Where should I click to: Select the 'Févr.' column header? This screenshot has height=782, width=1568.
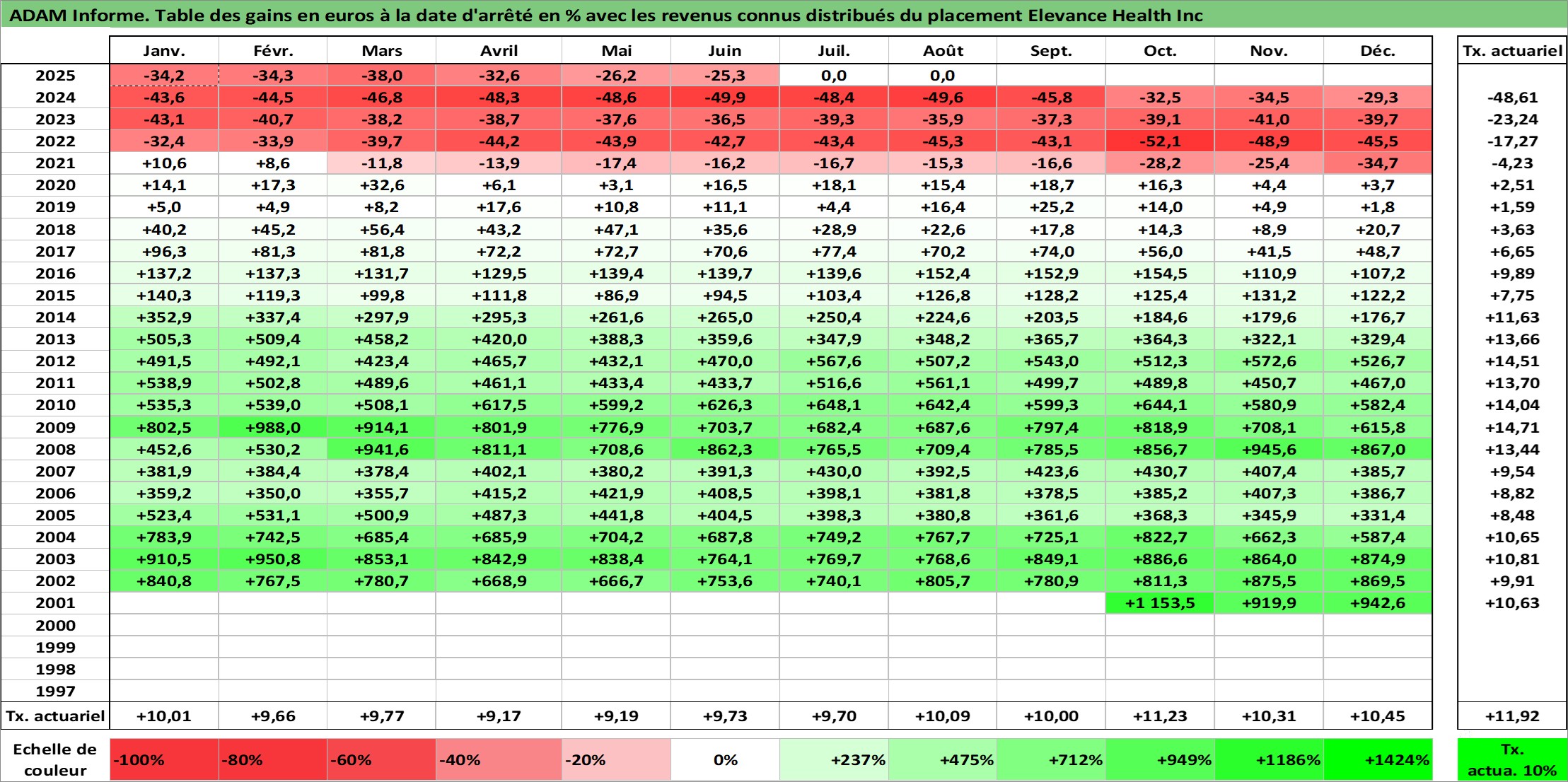pos(273,50)
